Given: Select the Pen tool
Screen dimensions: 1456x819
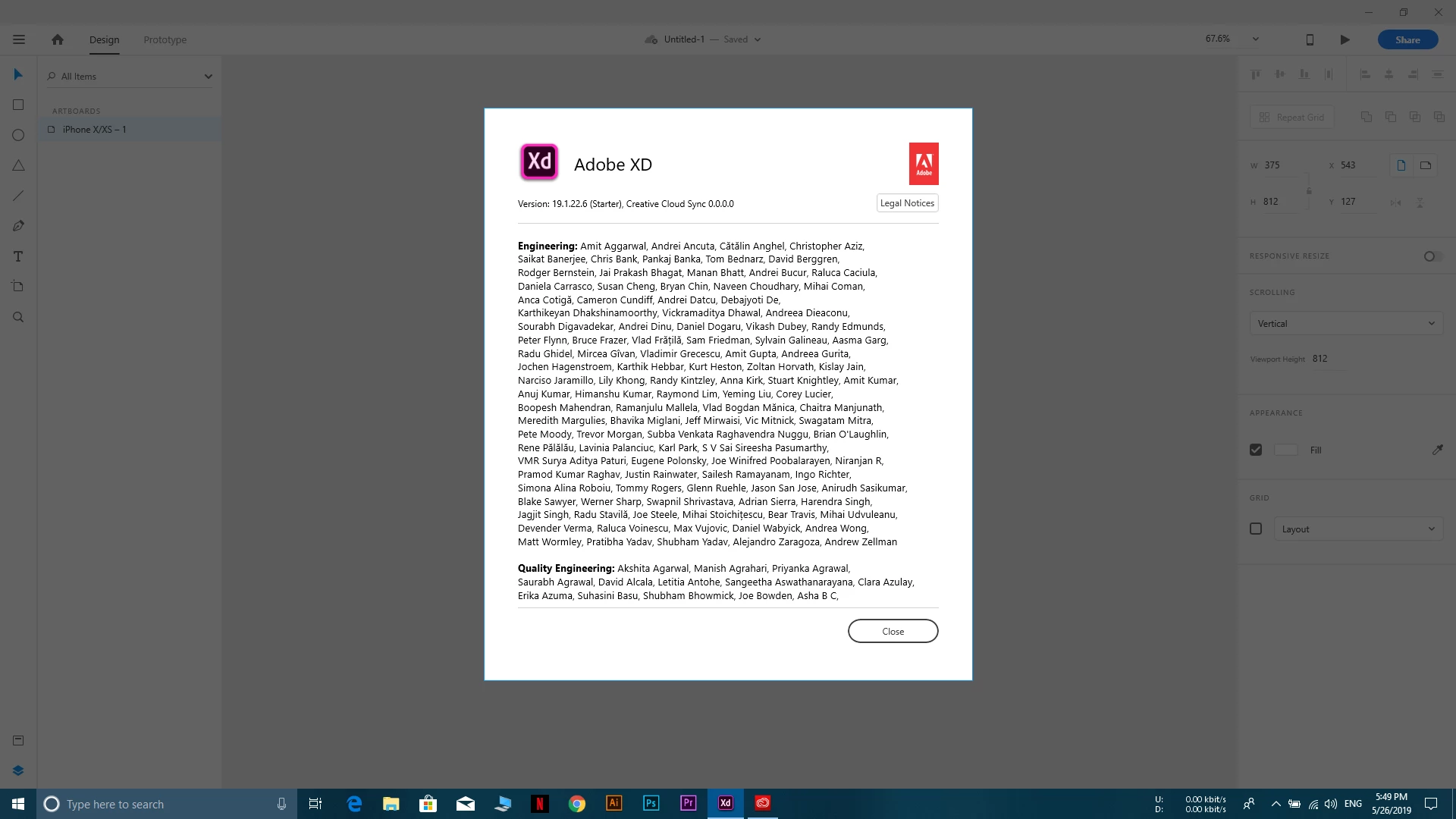Looking at the screenshot, I should [x=18, y=226].
